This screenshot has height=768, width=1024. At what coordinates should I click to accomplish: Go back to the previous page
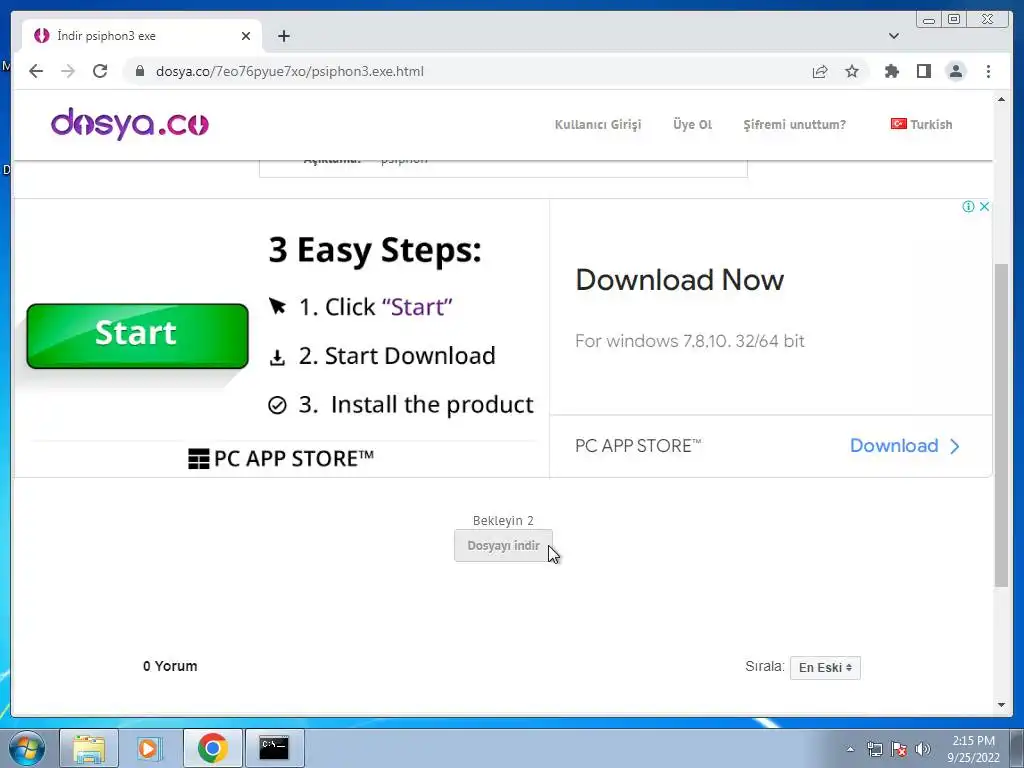pos(36,71)
